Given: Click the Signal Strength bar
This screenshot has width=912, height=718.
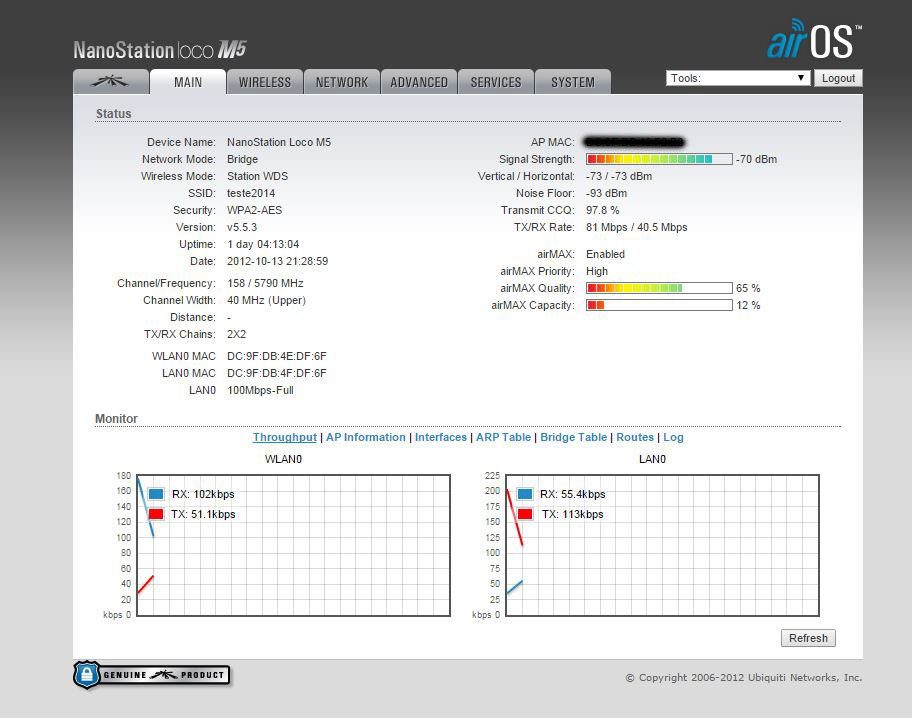Looking at the screenshot, I should coord(659,159).
